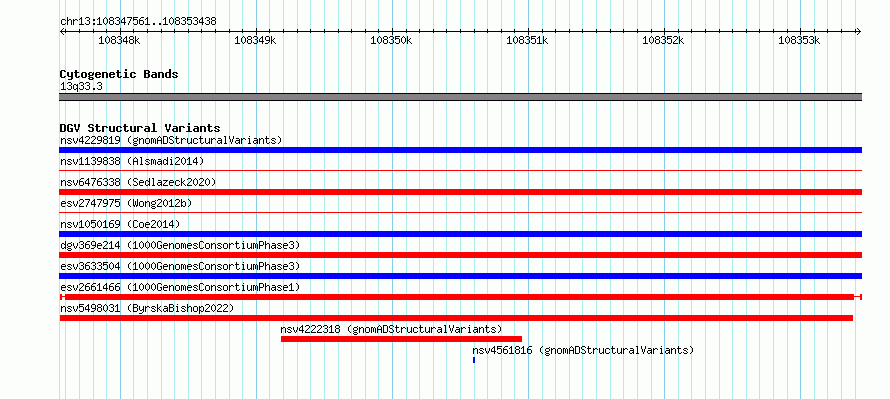The image size is (890, 399).
Task: Click the esv2661466 red bar with end ticks
Action: [x=460, y=297]
